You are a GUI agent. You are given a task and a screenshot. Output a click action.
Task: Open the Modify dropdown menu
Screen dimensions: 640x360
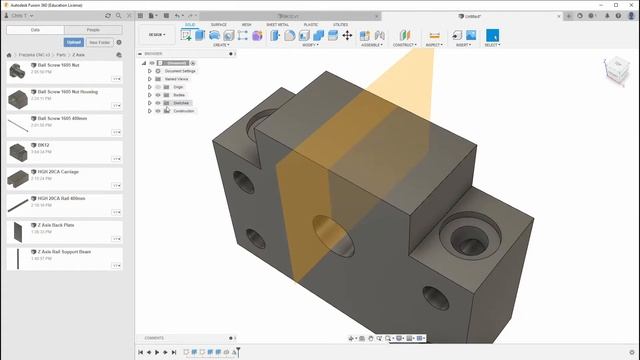(310, 45)
